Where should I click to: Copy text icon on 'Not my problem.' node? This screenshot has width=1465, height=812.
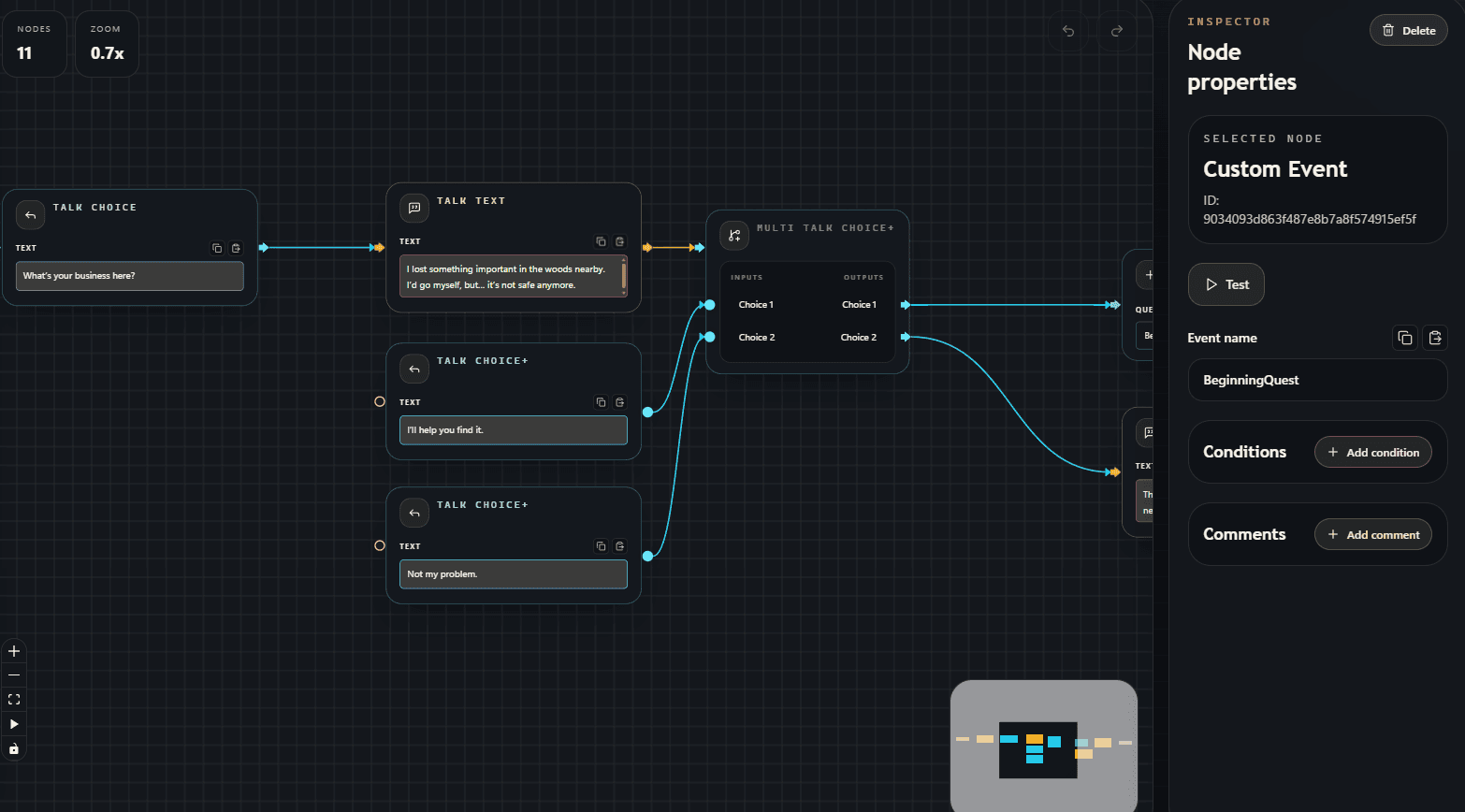pyautogui.click(x=601, y=546)
